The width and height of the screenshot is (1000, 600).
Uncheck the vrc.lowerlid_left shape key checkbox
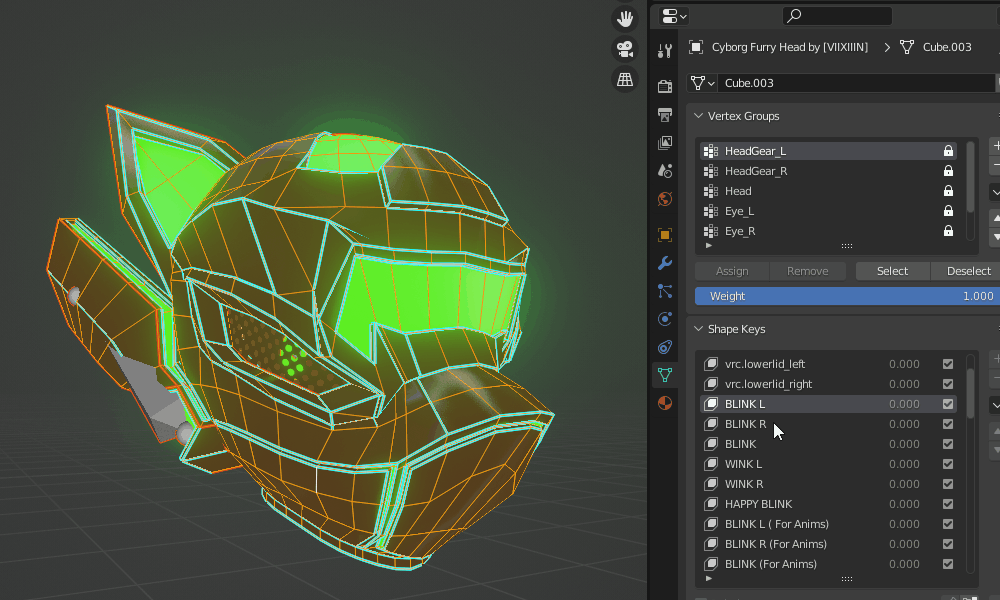(x=948, y=364)
